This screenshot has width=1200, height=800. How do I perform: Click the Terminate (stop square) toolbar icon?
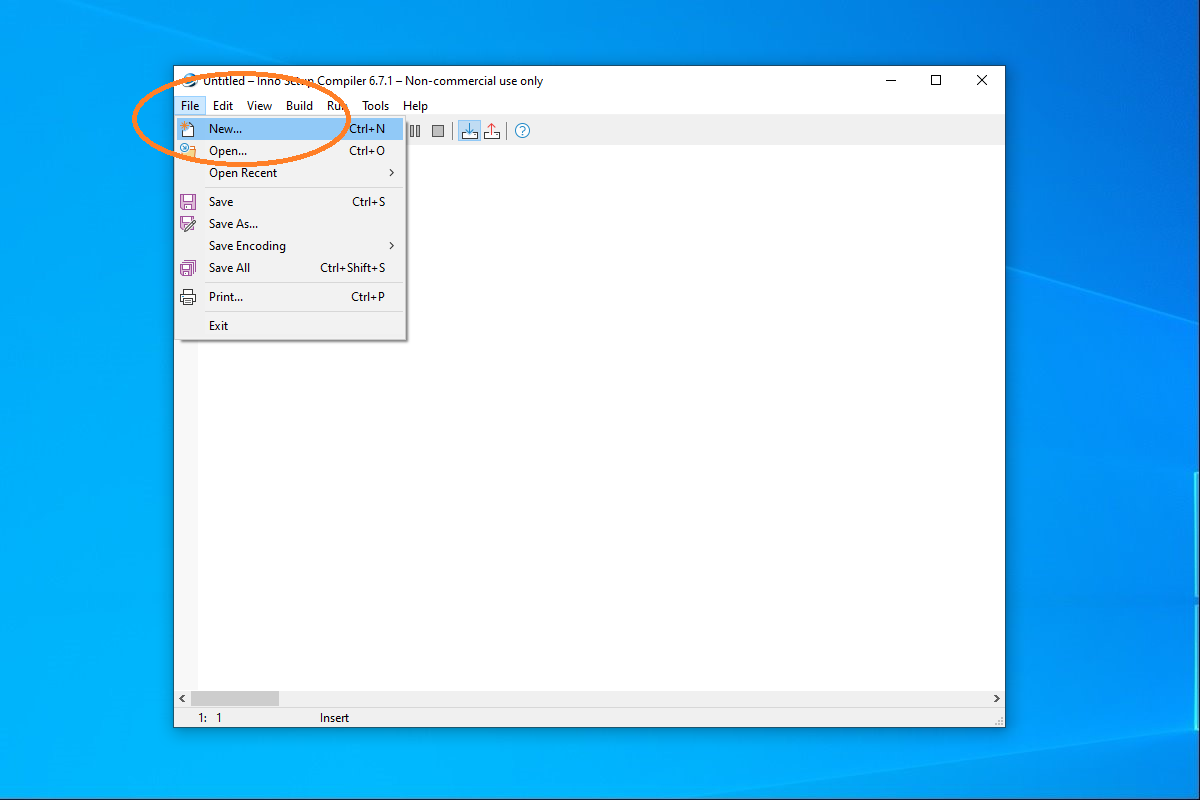tap(438, 131)
